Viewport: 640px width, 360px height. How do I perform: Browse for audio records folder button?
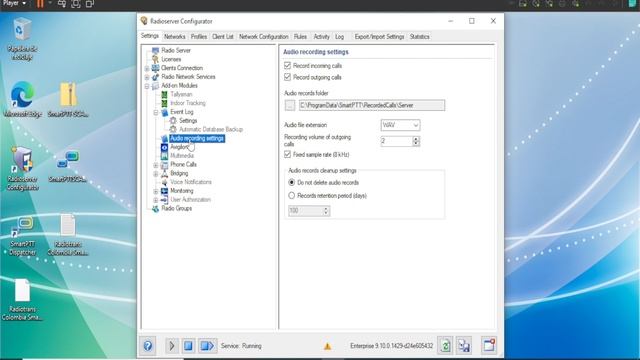290,105
